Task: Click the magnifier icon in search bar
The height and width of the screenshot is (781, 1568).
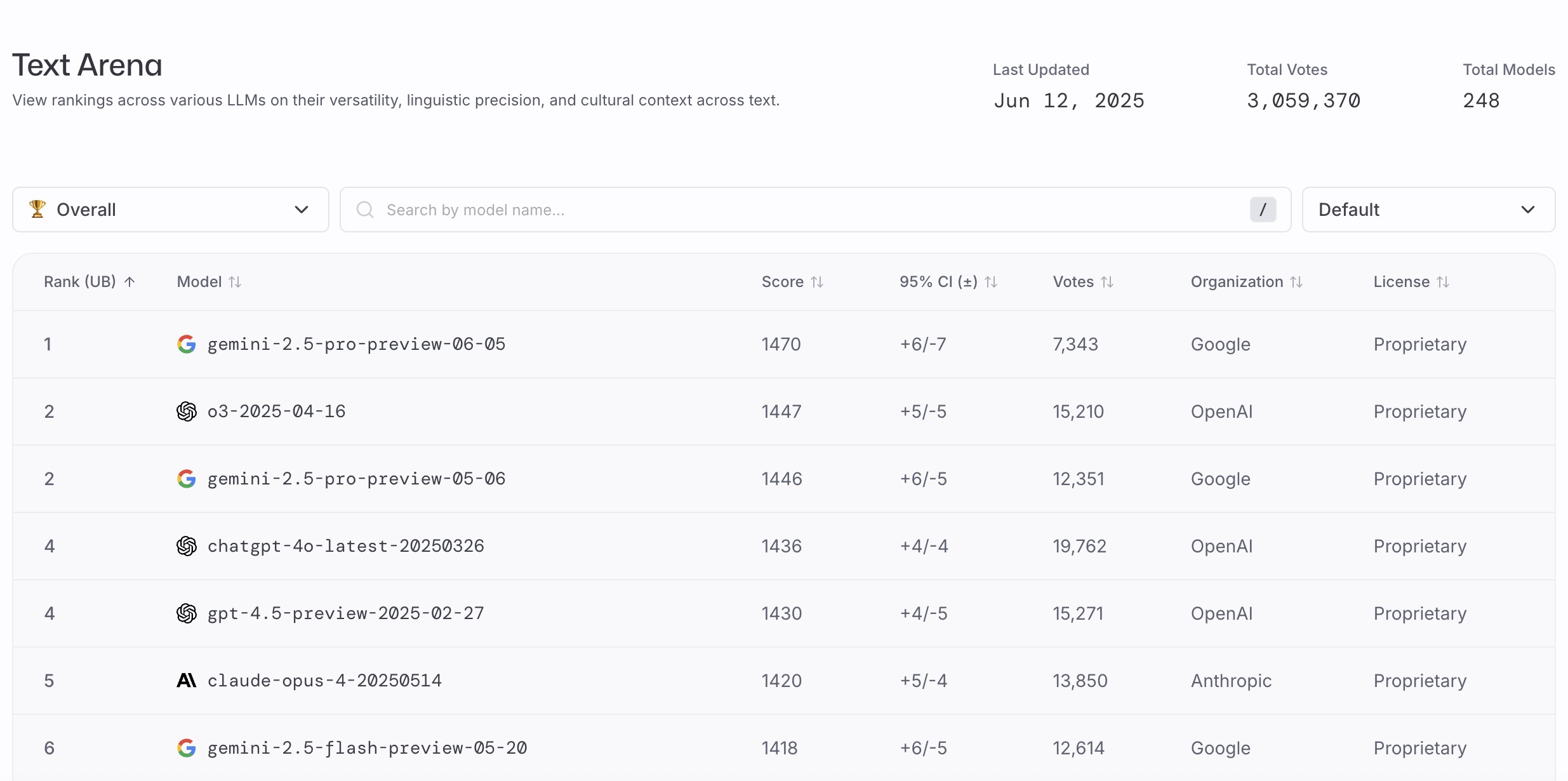Action: 365,210
